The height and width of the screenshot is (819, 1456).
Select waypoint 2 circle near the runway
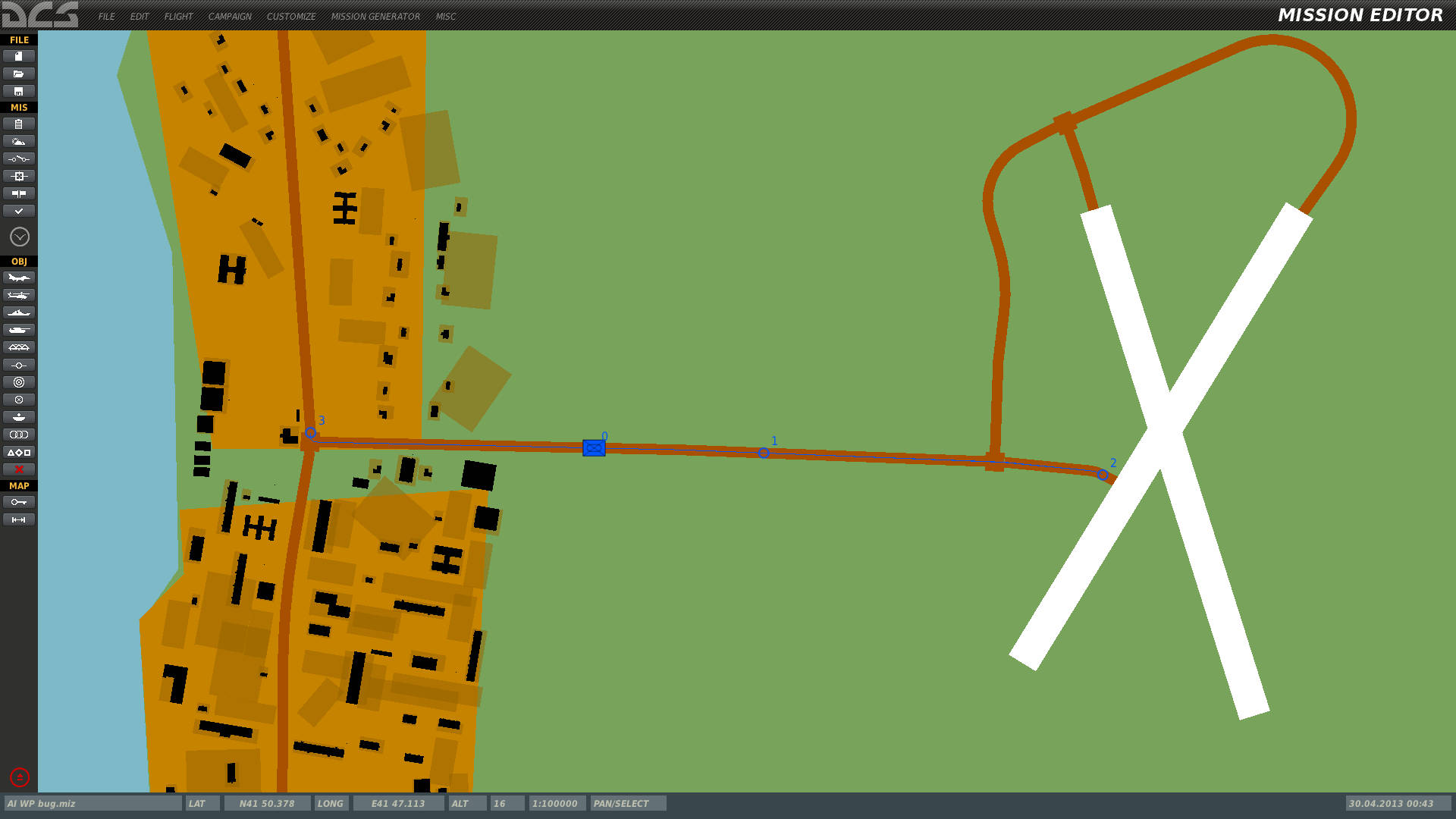click(1103, 475)
